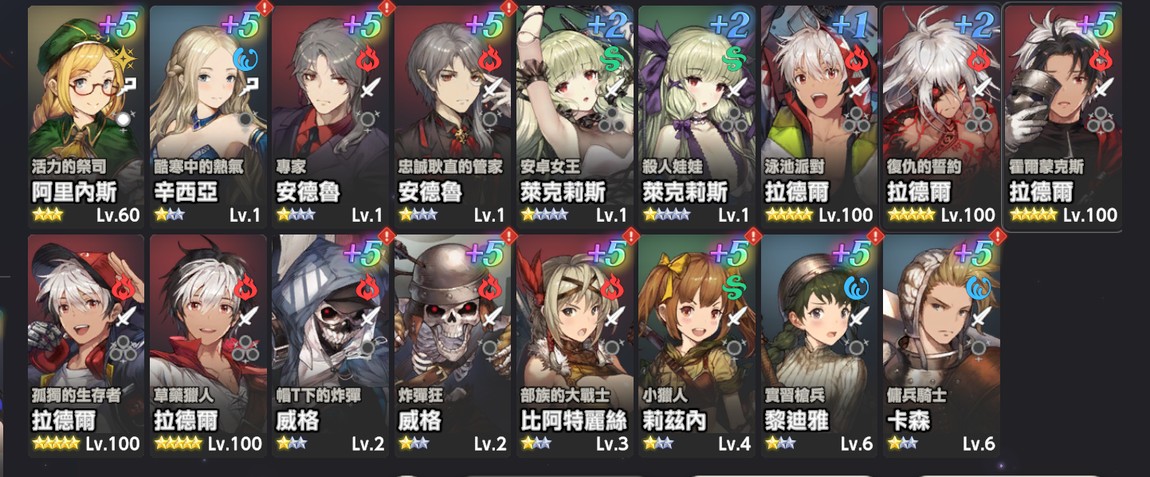
Task: Click the +5 badge on 傭兵騎士 卡森 card
Action: click(973, 254)
